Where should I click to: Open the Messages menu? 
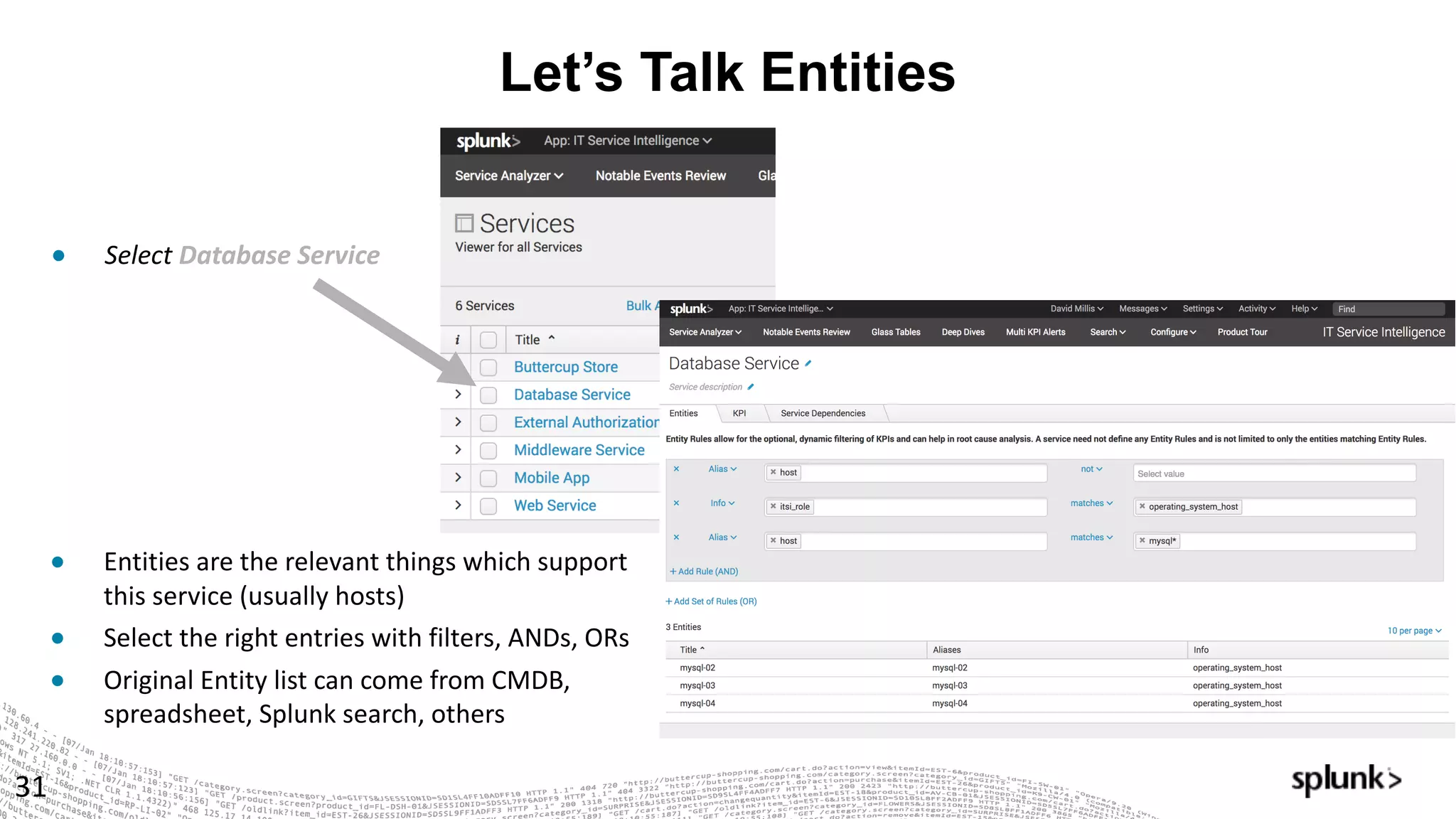[1142, 309]
